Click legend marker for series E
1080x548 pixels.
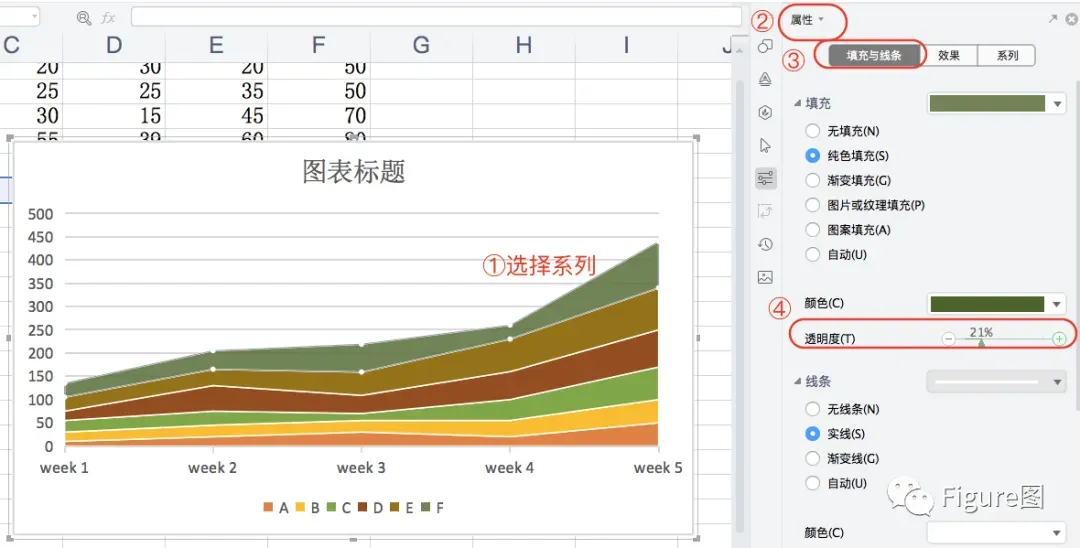(x=395, y=507)
